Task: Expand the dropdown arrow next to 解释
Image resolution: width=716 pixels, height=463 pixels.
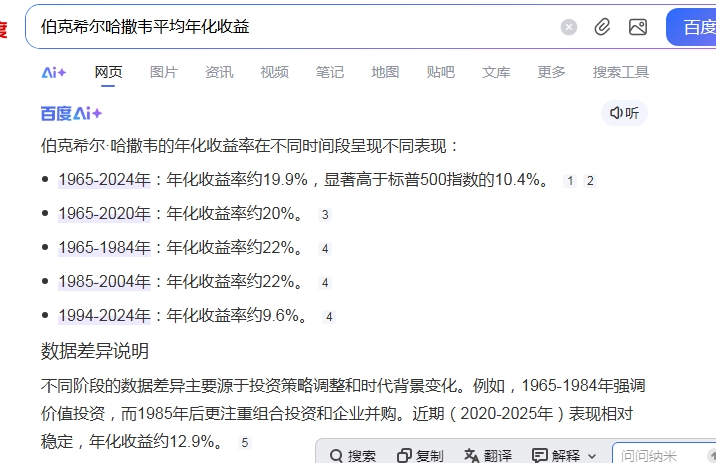Action: [x=592, y=456]
